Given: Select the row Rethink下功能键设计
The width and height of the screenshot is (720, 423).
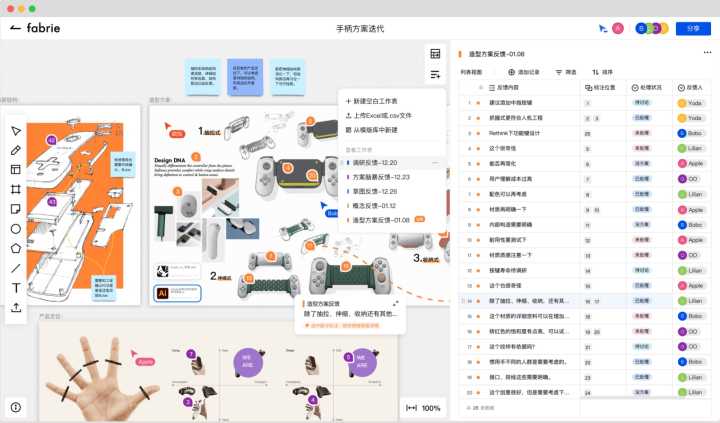Looking at the screenshot, I should point(585,133).
